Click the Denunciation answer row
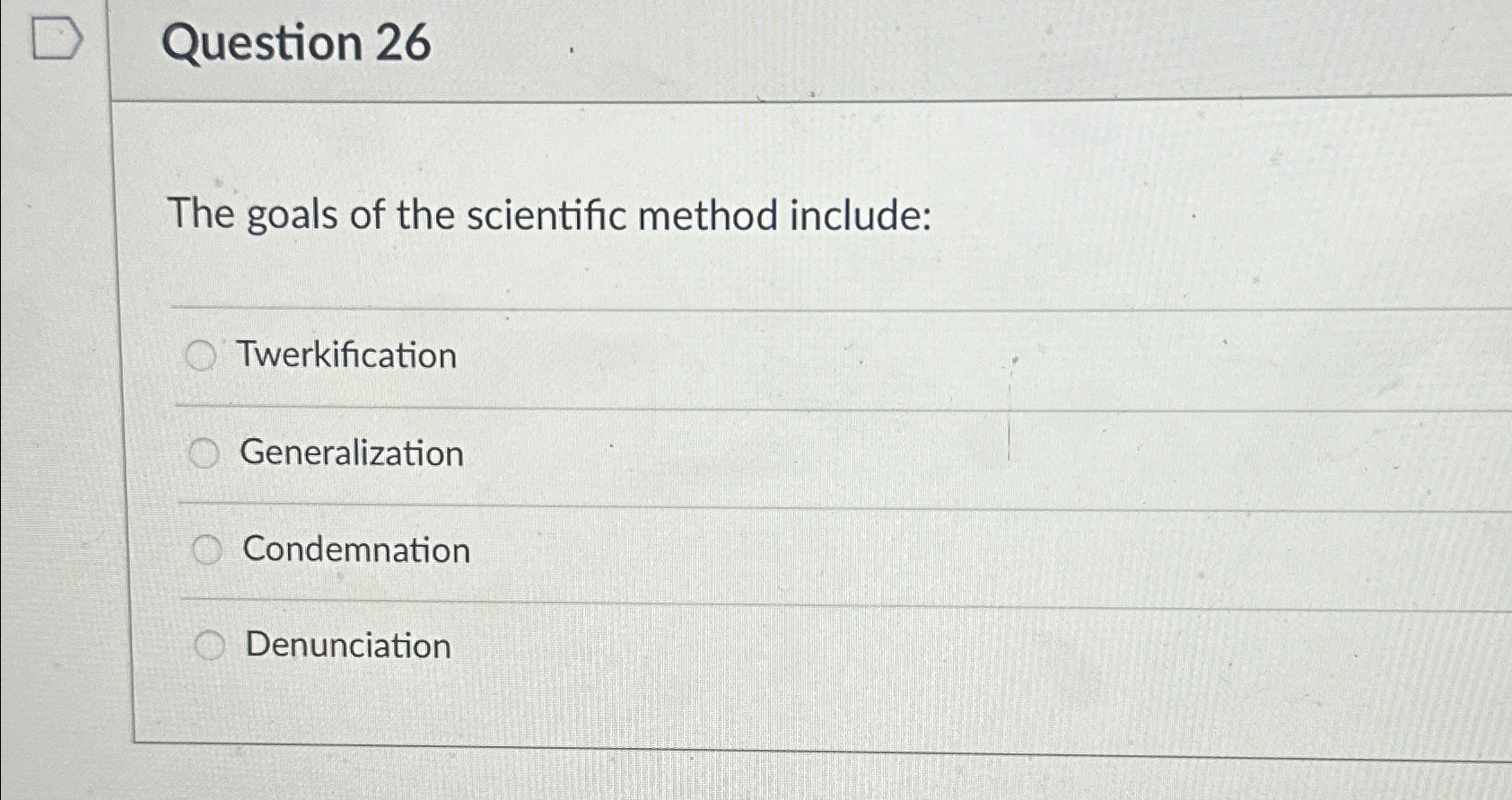The height and width of the screenshot is (800, 1512). click(x=347, y=645)
